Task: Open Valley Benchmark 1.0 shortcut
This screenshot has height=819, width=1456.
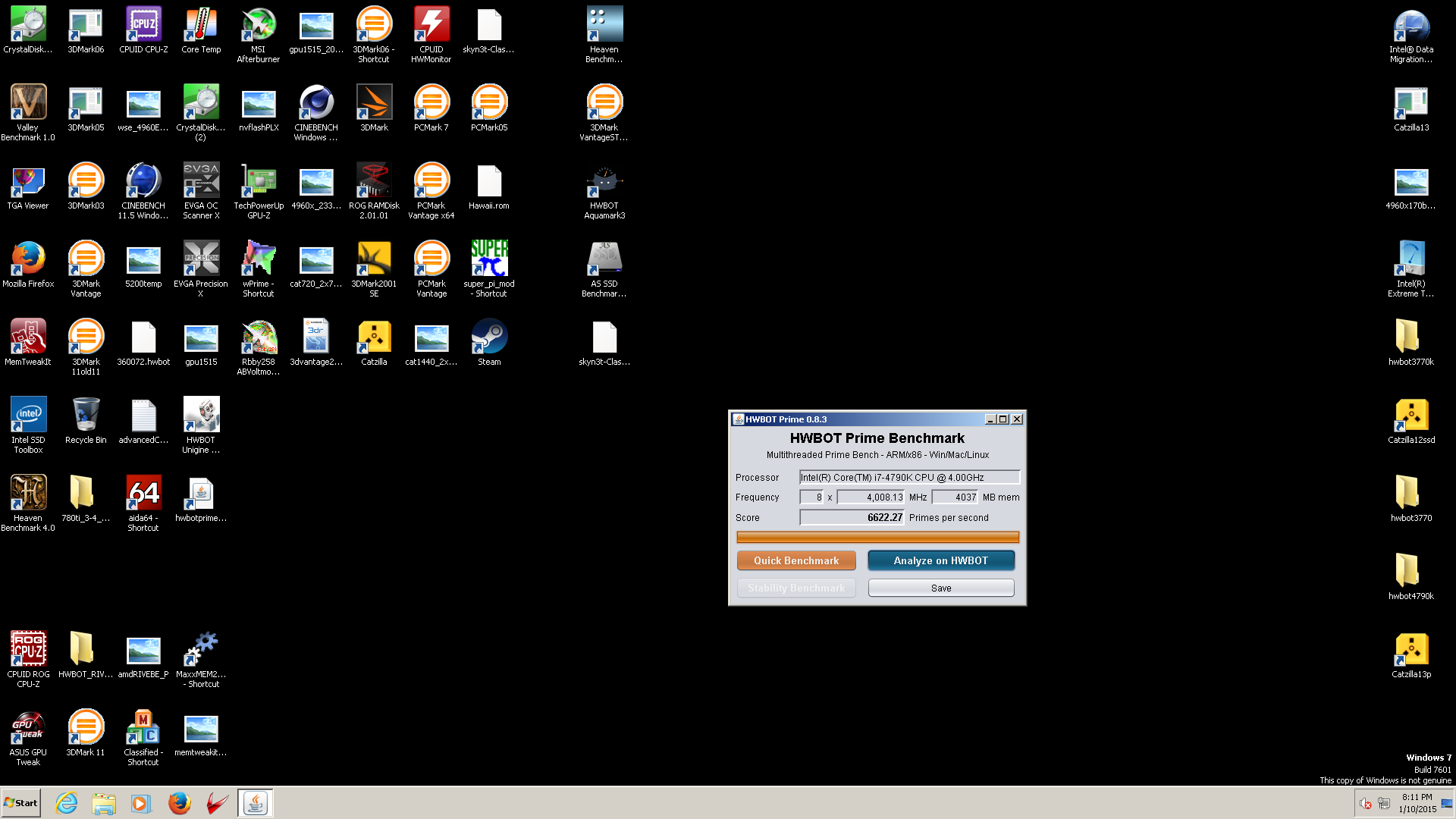Action: [x=28, y=113]
